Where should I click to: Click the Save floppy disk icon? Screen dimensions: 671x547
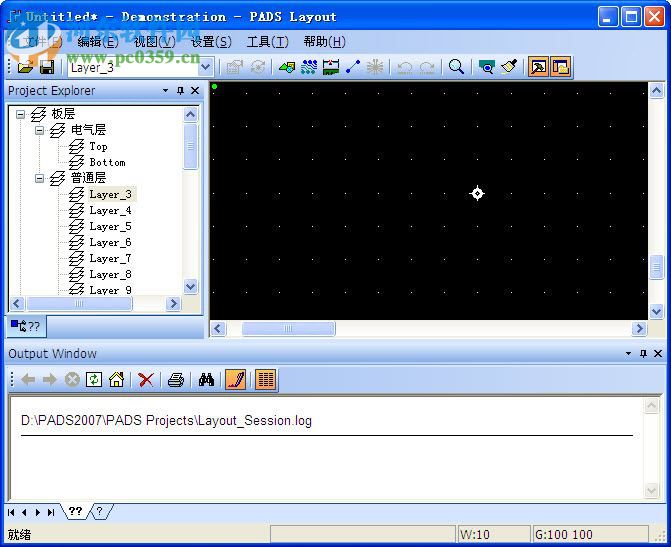47,67
